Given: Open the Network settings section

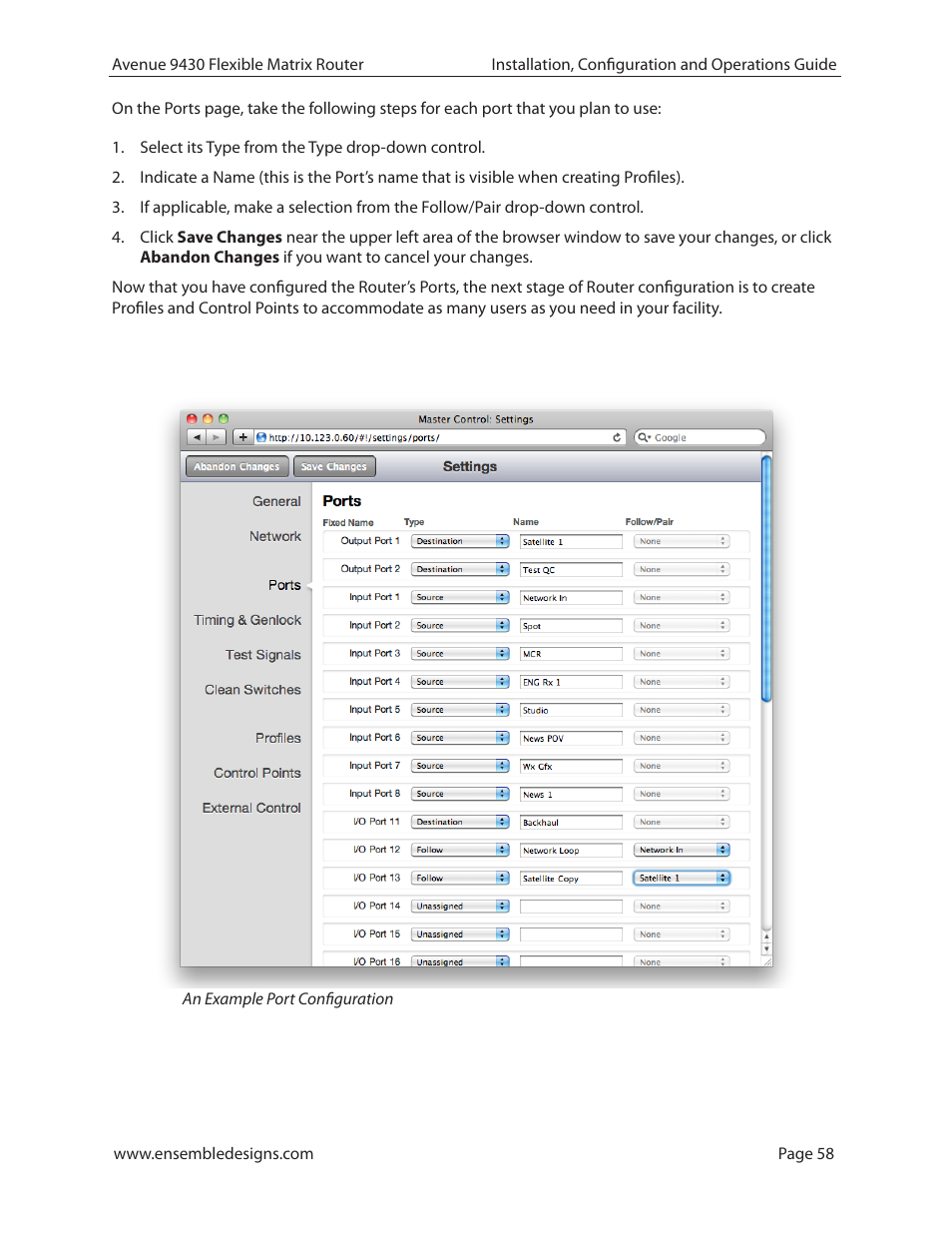Looking at the screenshot, I should point(275,536).
